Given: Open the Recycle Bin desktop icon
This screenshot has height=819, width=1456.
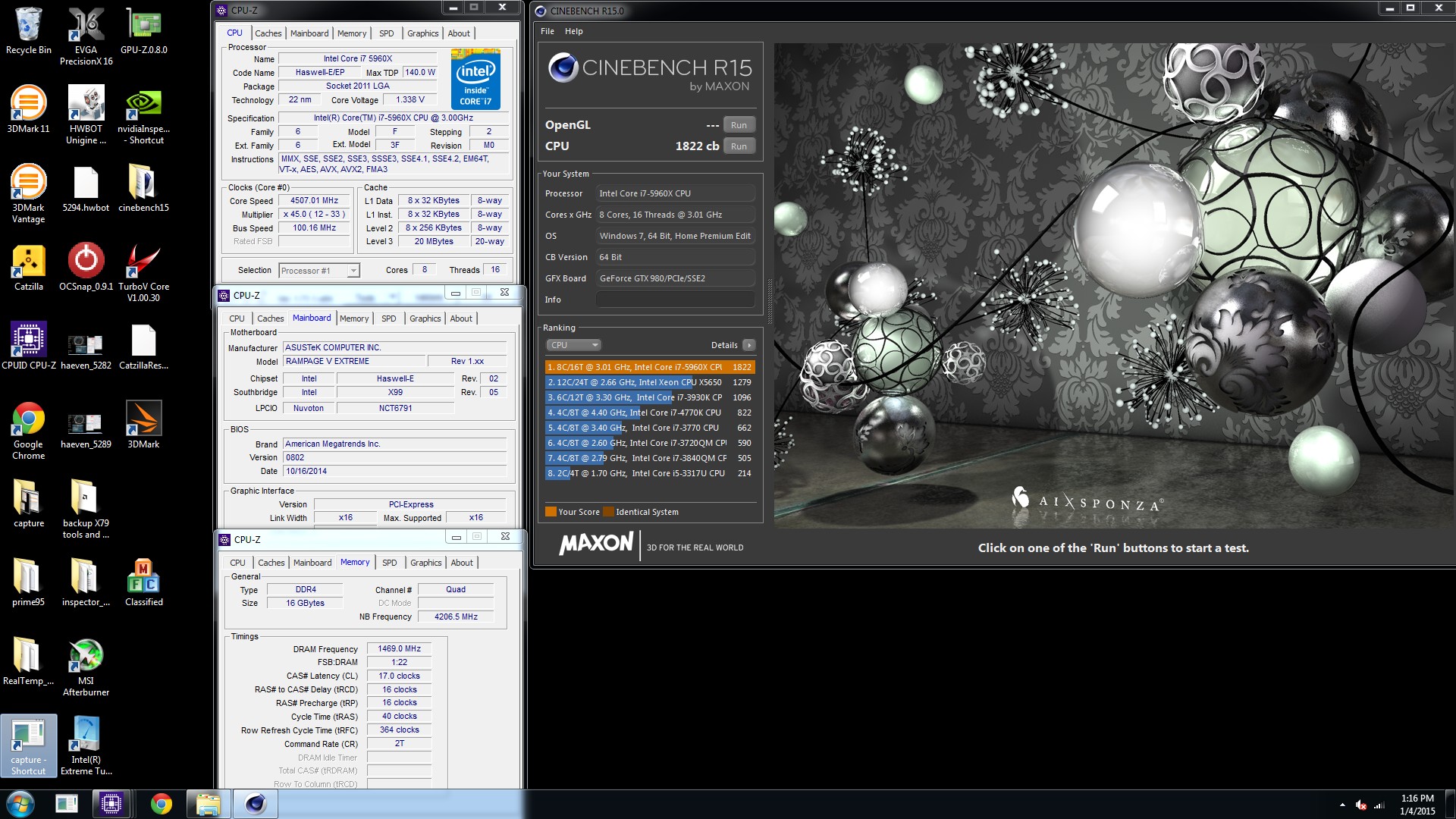Looking at the screenshot, I should [28, 31].
